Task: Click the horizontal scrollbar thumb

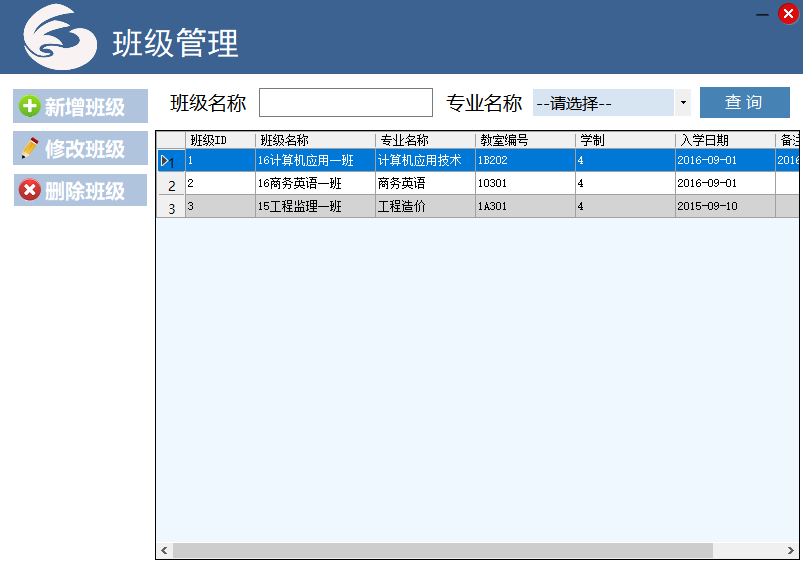Action: click(x=443, y=551)
